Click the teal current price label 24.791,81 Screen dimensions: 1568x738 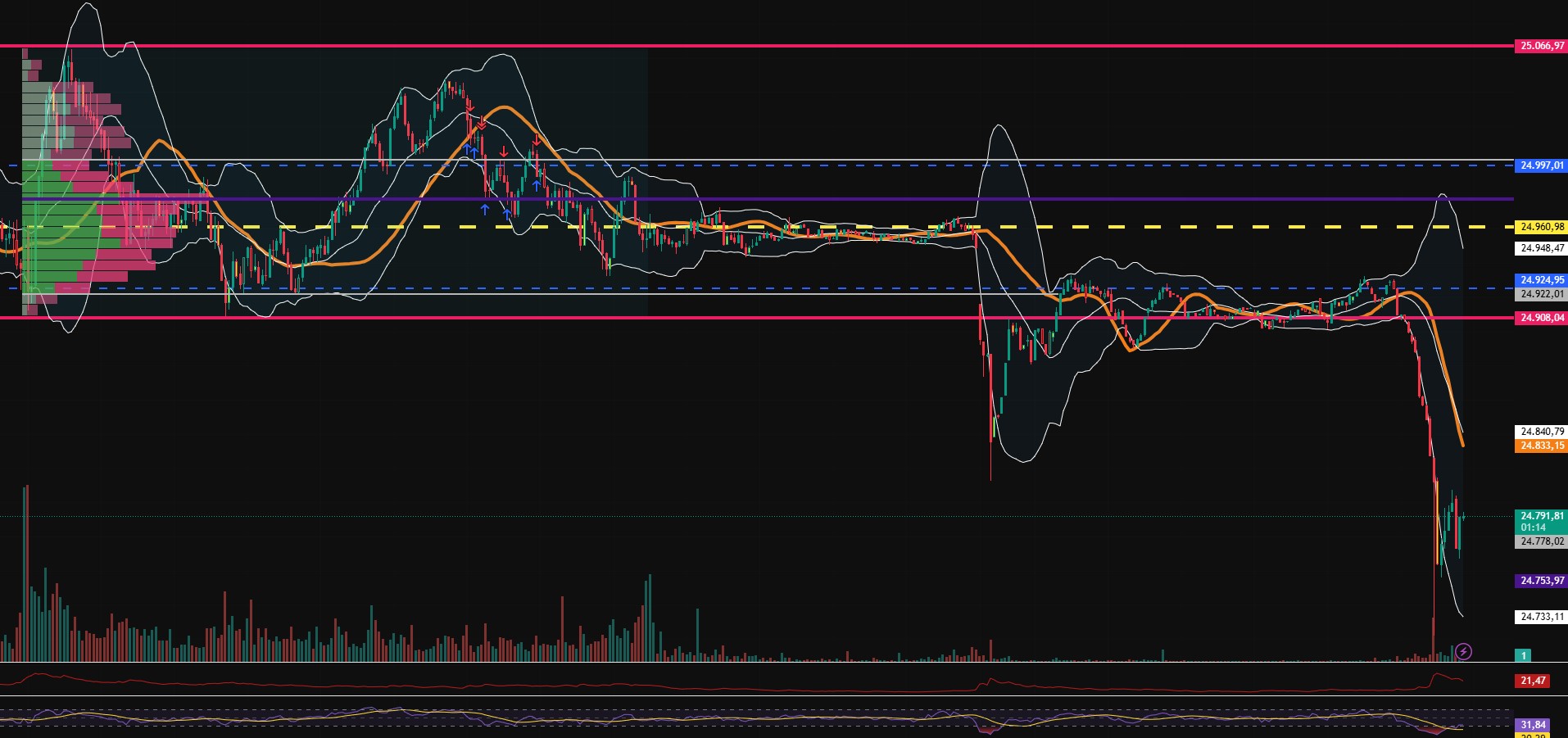[1543, 516]
